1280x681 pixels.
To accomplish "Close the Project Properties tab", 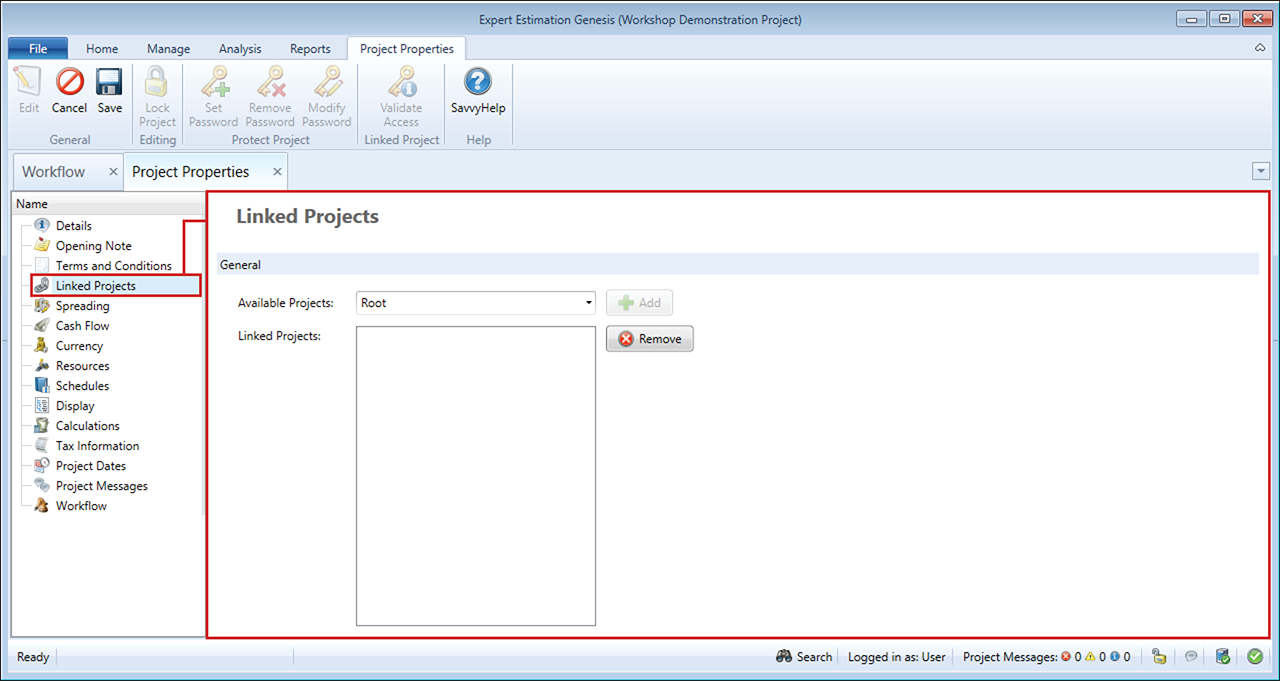I will (277, 172).
